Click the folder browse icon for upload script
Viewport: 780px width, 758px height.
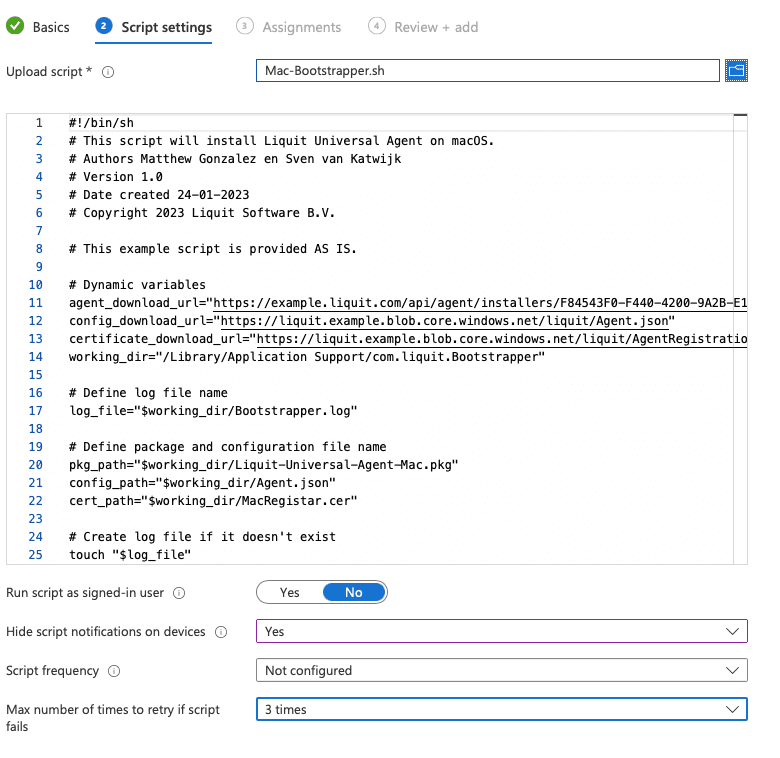736,71
